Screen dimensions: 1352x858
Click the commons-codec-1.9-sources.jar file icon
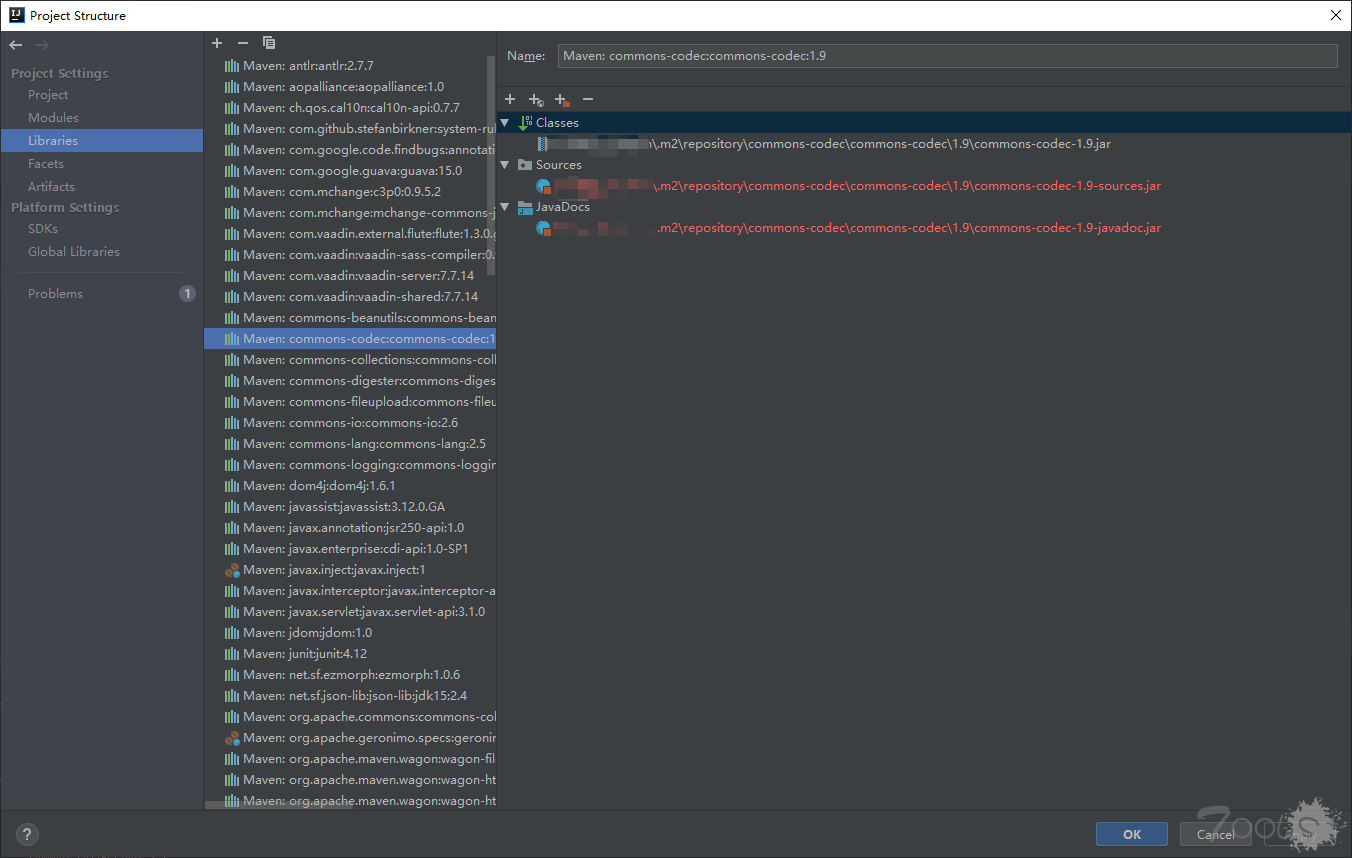pyautogui.click(x=544, y=186)
